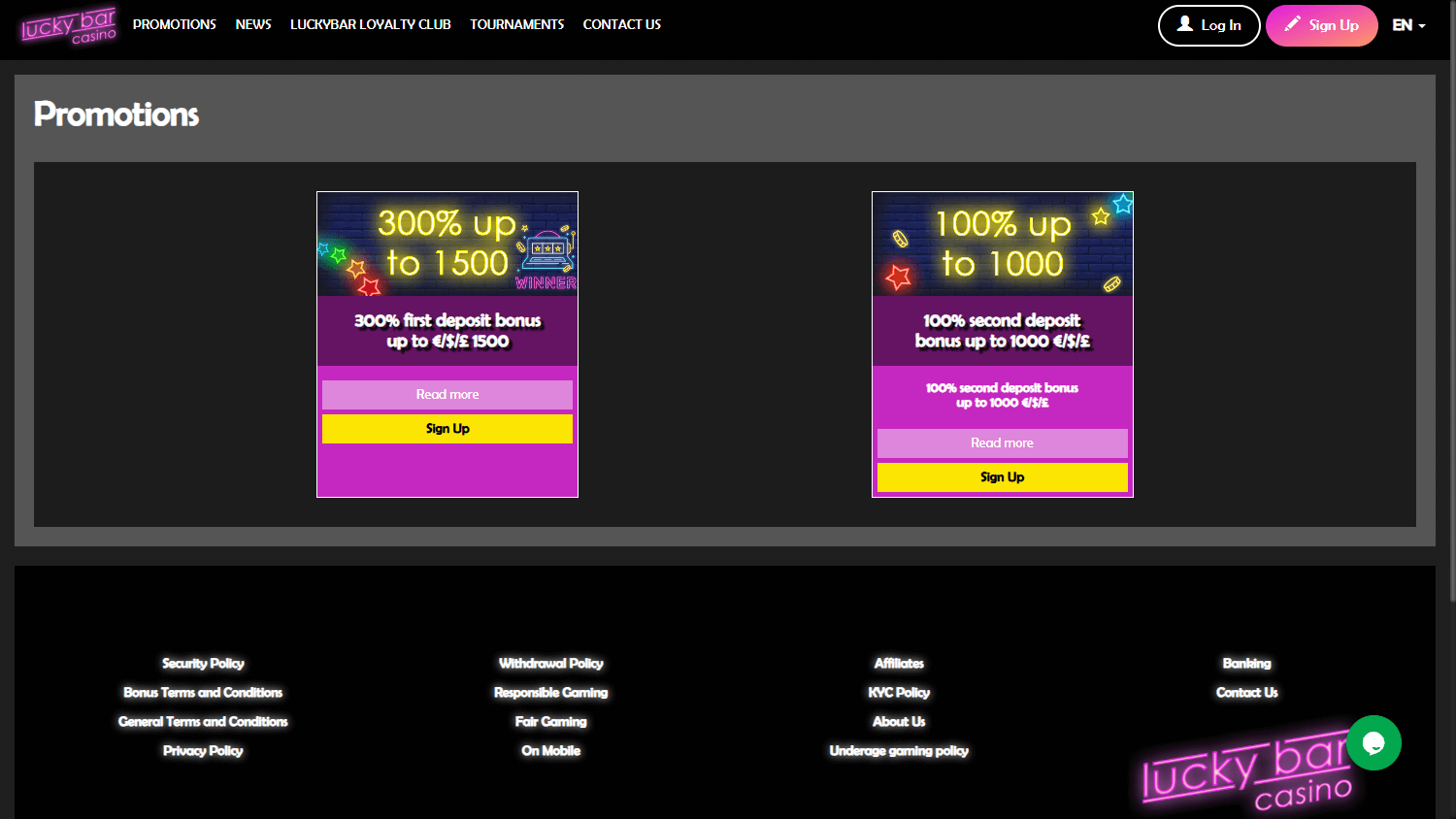Click the 300% first deposit banner image
1456x819 pixels.
click(x=447, y=245)
